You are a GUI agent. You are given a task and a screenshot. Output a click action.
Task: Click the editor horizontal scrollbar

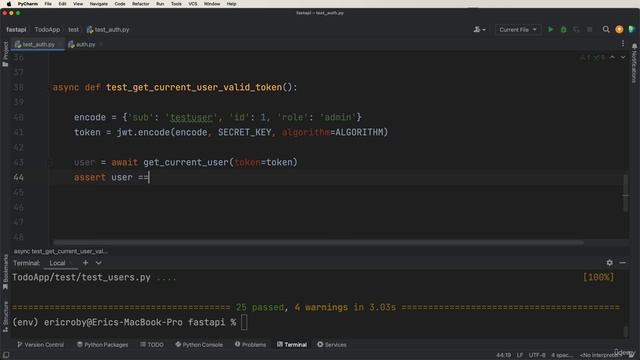pyautogui.click(x=318, y=242)
